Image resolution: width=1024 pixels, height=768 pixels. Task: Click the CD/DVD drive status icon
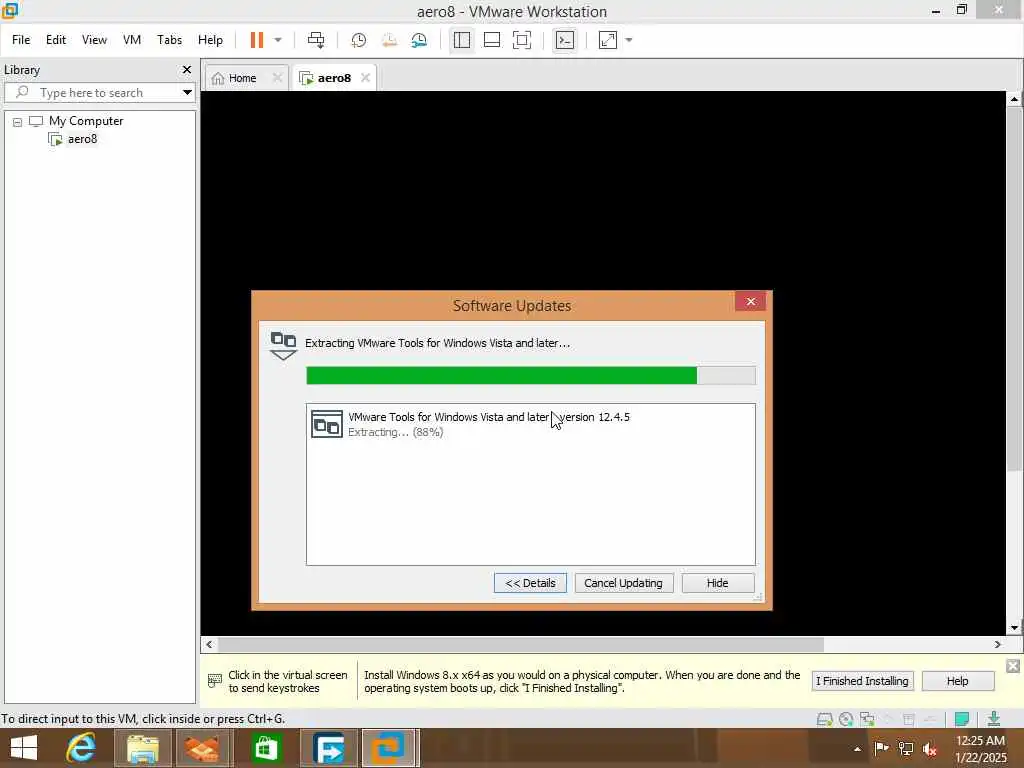click(846, 719)
